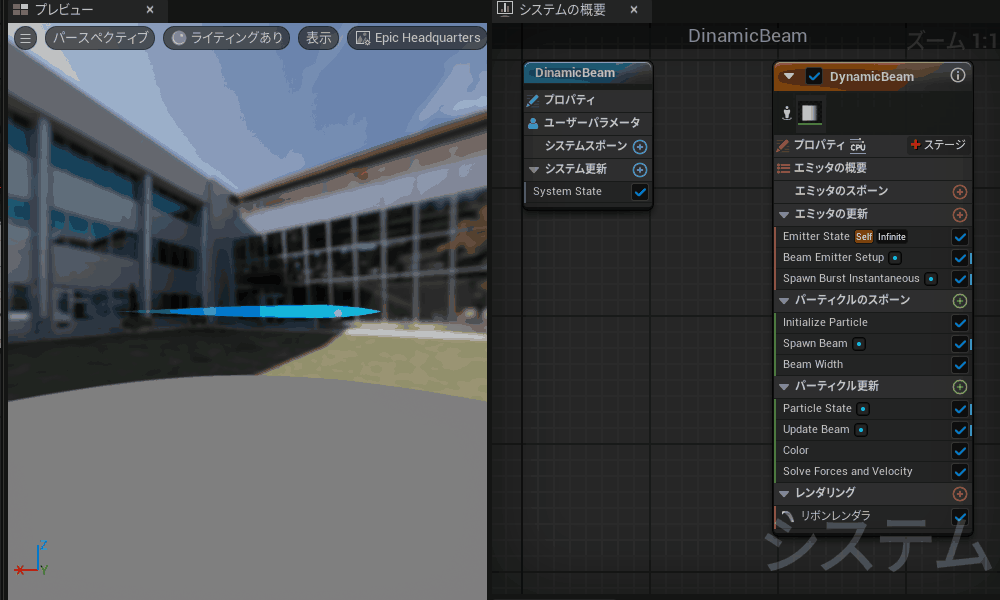Add module to パーティクル更新 section
Screen dimensions: 1000x600
(960, 386)
